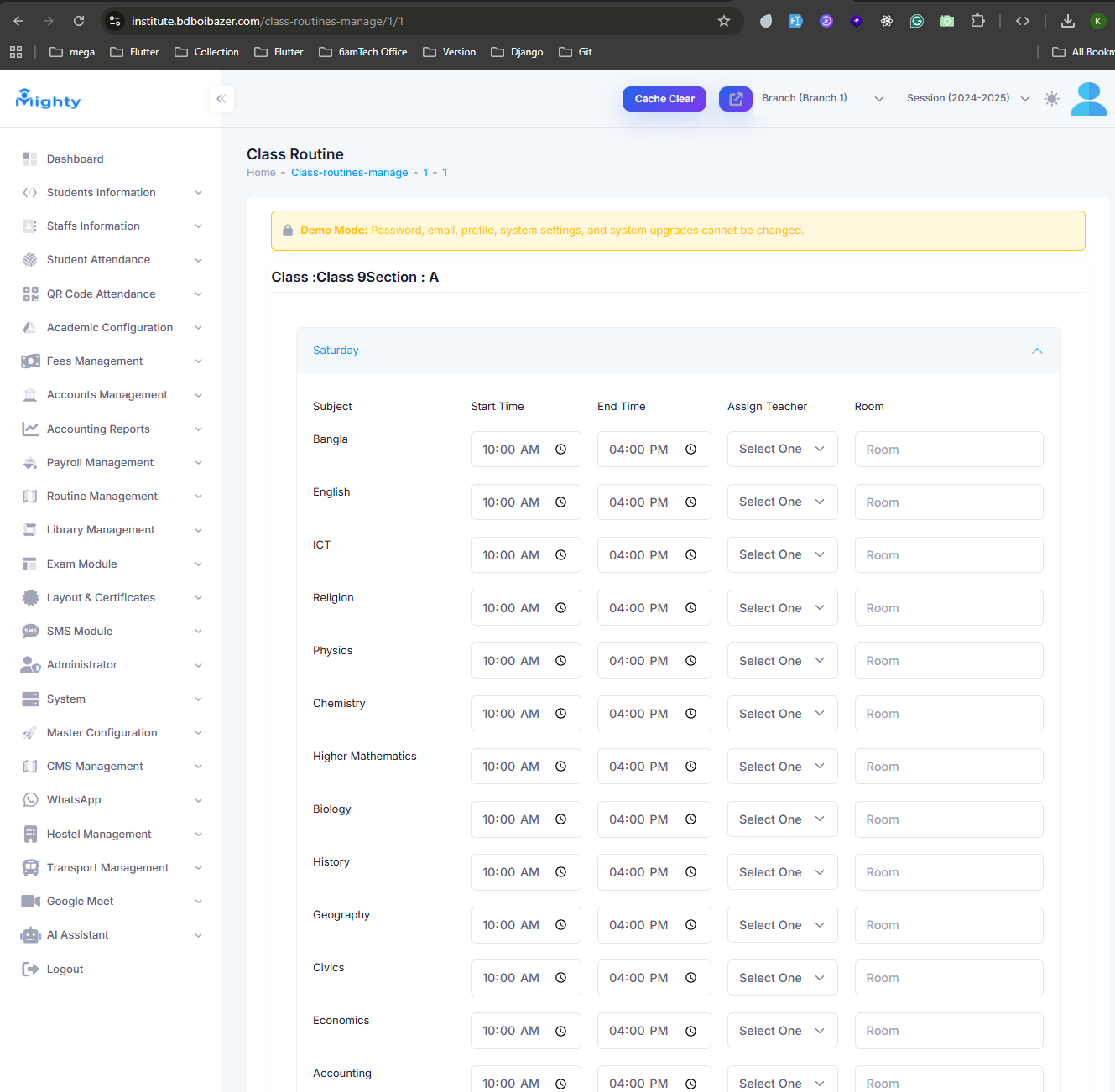The image size is (1115, 1092).
Task: Click End Time field for Civics
Action: [x=654, y=978]
